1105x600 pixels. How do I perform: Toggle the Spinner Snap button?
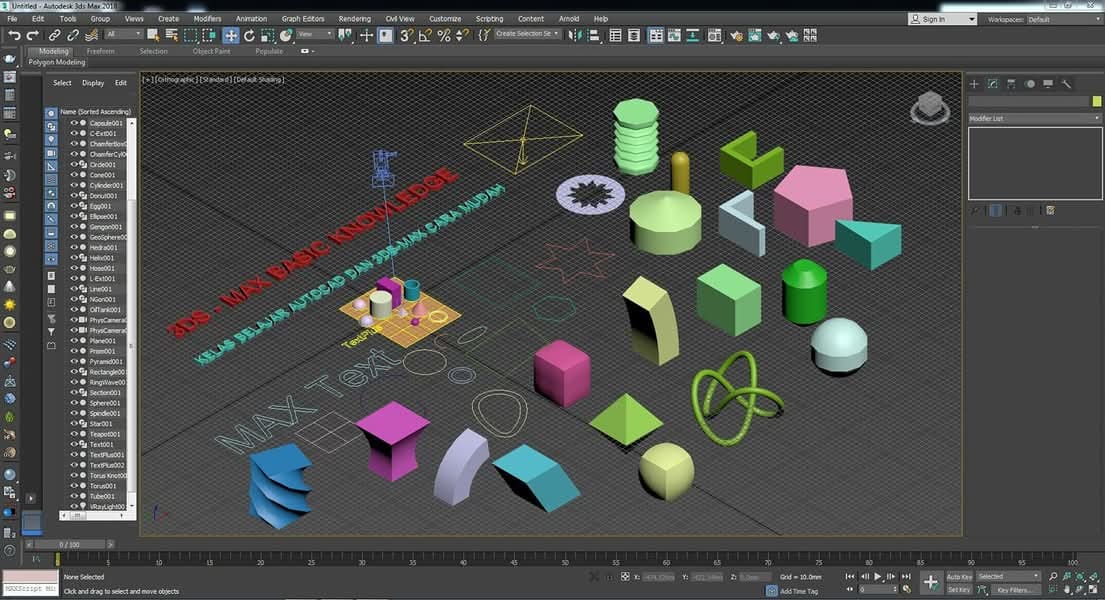(x=462, y=35)
